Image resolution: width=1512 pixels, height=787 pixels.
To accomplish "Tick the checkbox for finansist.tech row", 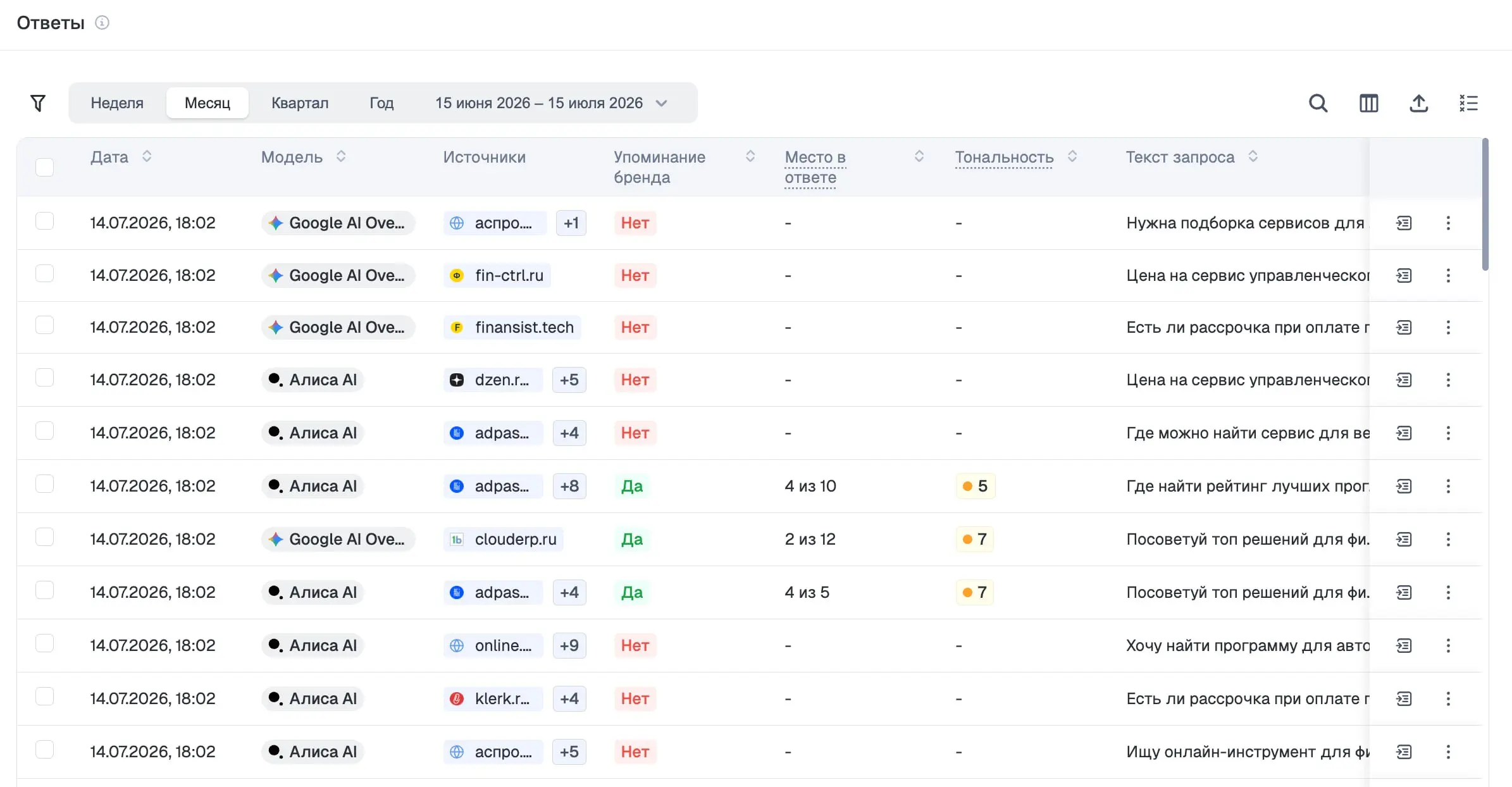I will (44, 325).
